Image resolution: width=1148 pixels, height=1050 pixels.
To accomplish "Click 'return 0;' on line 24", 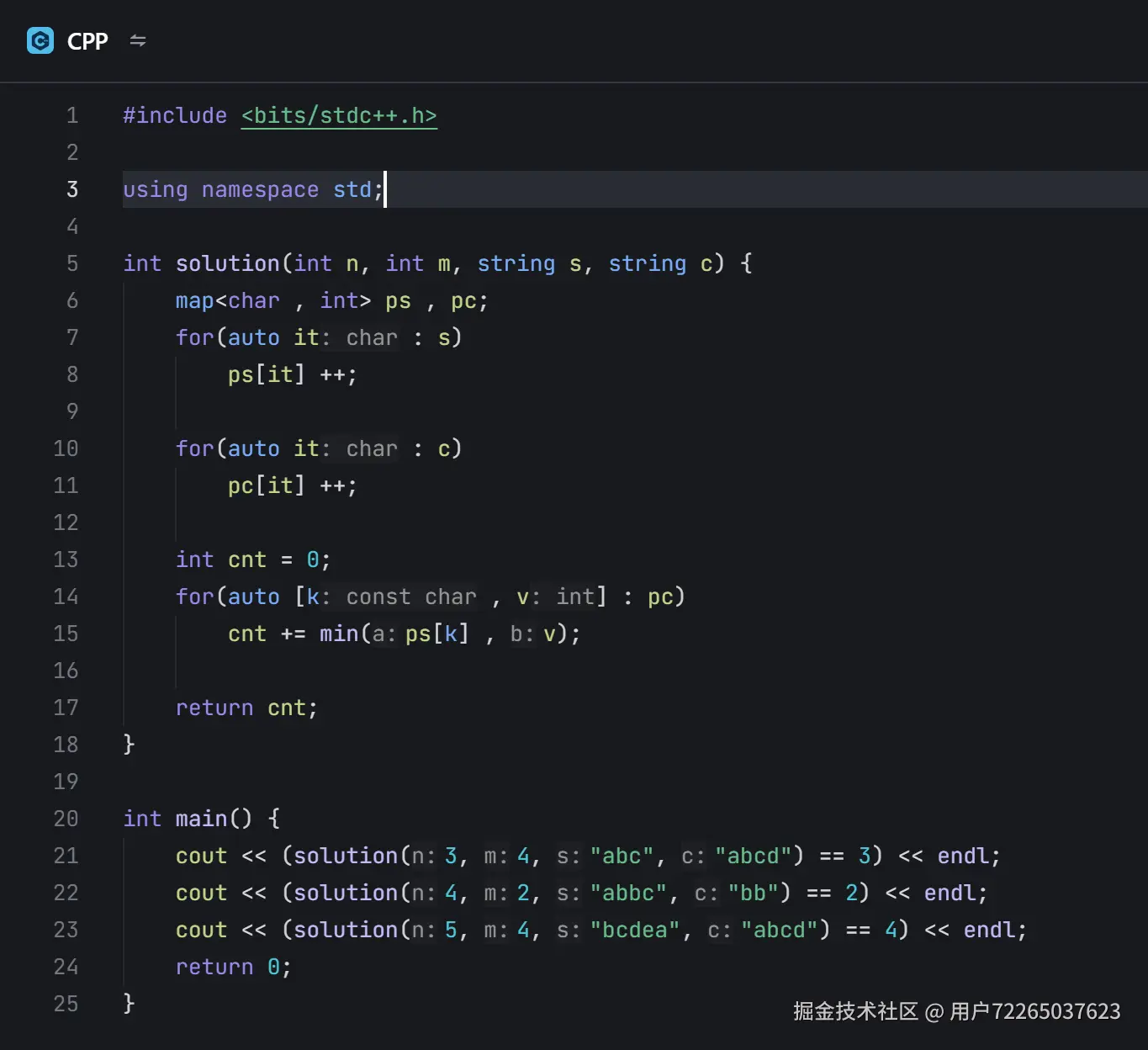I will pos(233,967).
